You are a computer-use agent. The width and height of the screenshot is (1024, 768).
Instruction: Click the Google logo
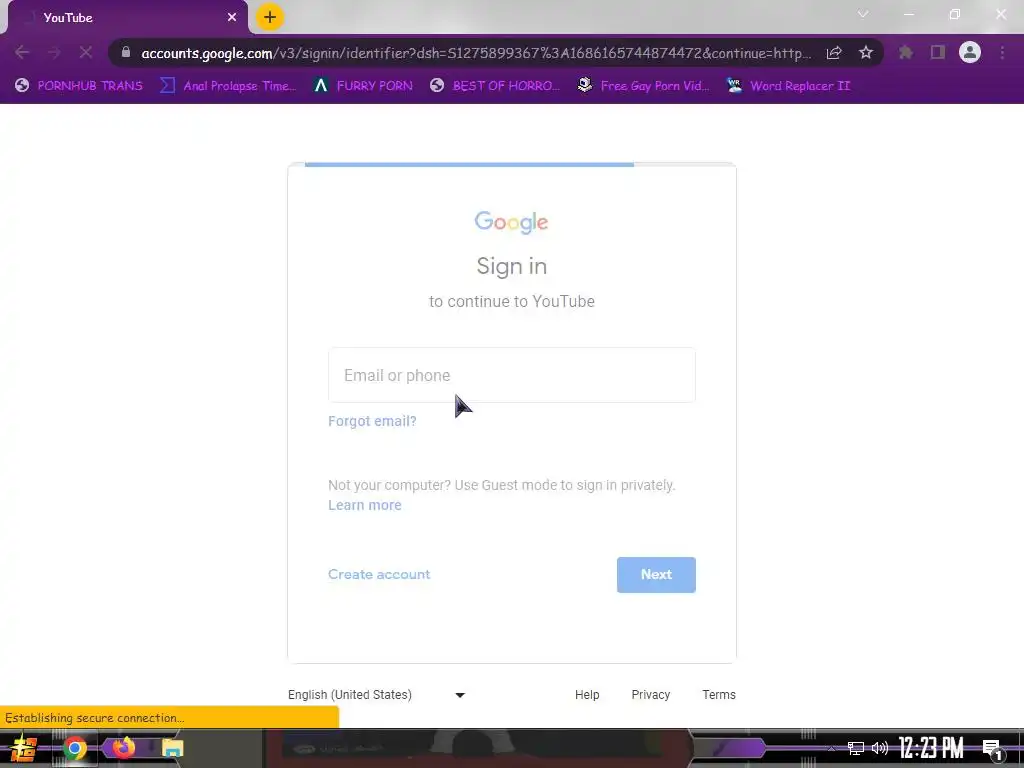(511, 223)
